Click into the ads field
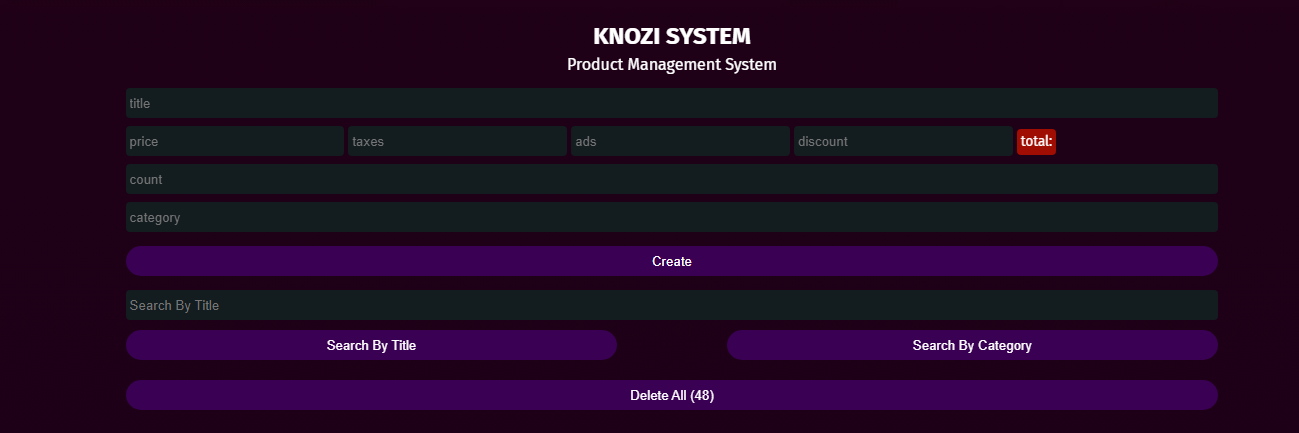 pos(680,142)
